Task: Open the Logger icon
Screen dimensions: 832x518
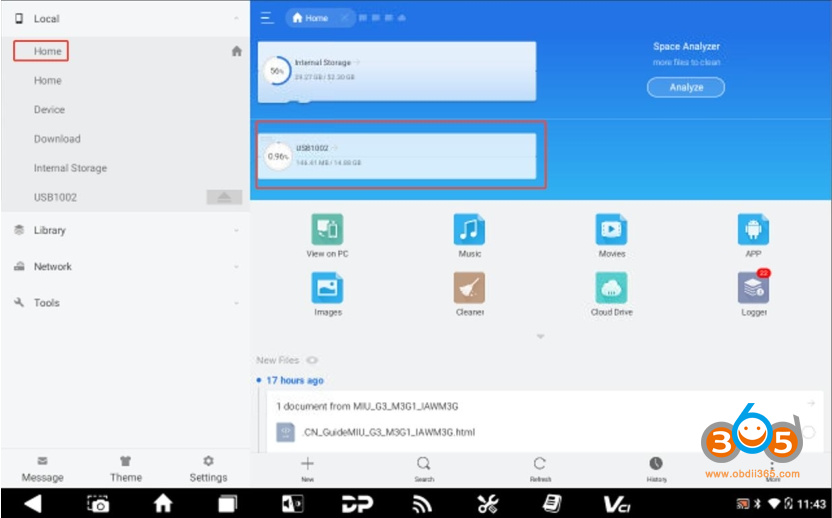Action: [753, 288]
